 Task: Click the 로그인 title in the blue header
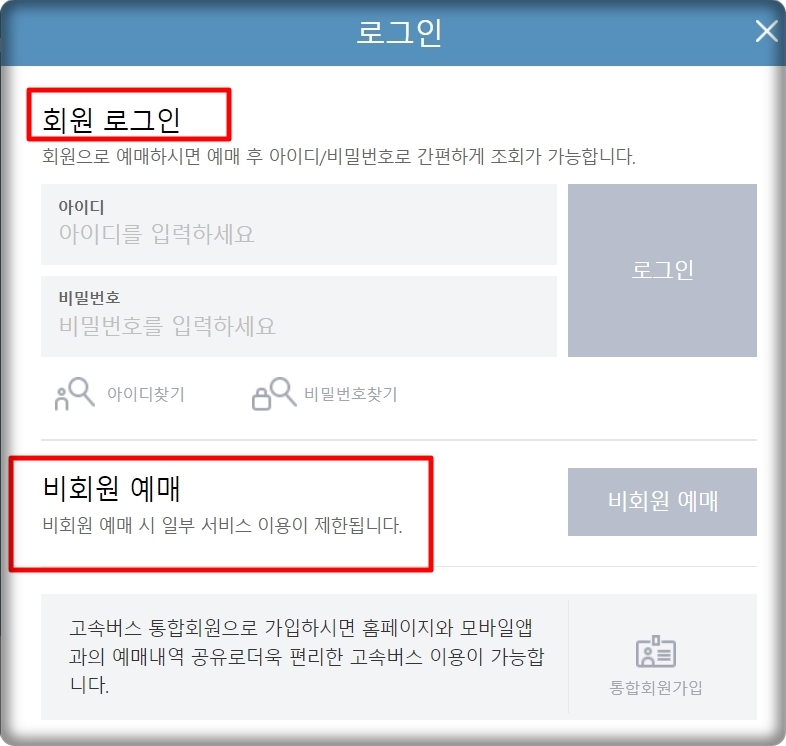(399, 33)
